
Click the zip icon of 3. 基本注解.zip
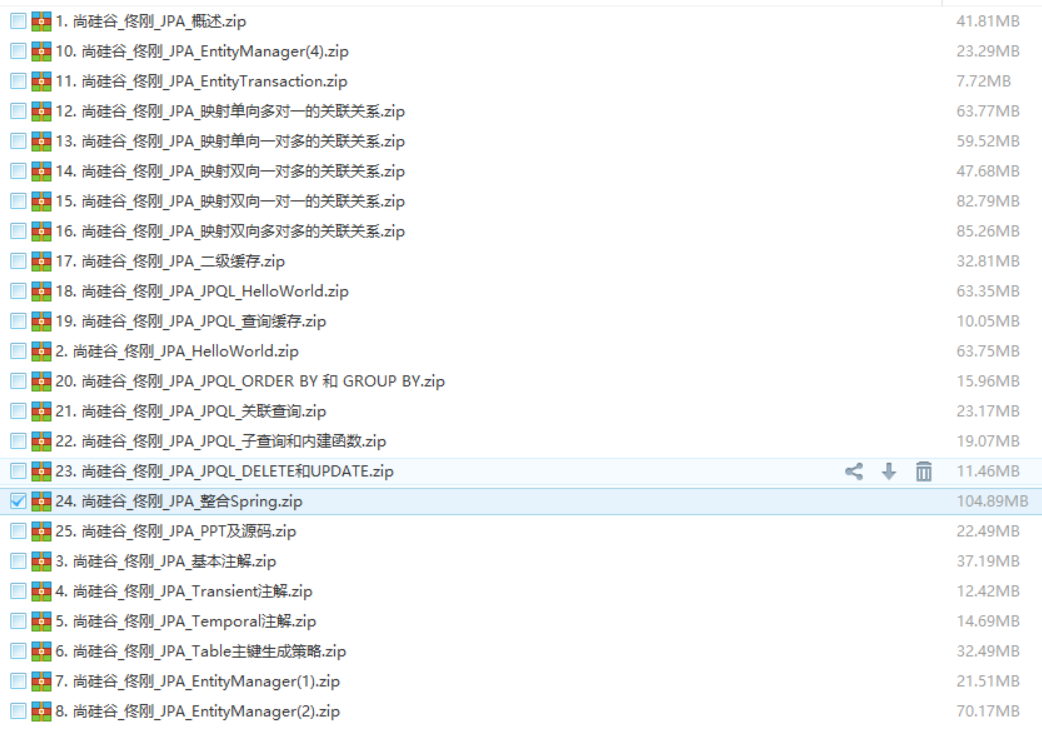(41, 561)
